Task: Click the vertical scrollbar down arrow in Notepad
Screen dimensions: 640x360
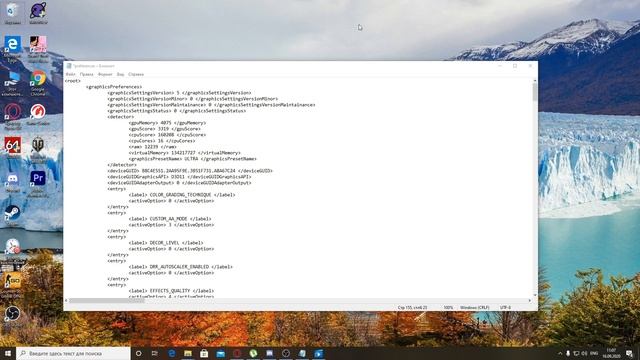Action: tap(535, 295)
